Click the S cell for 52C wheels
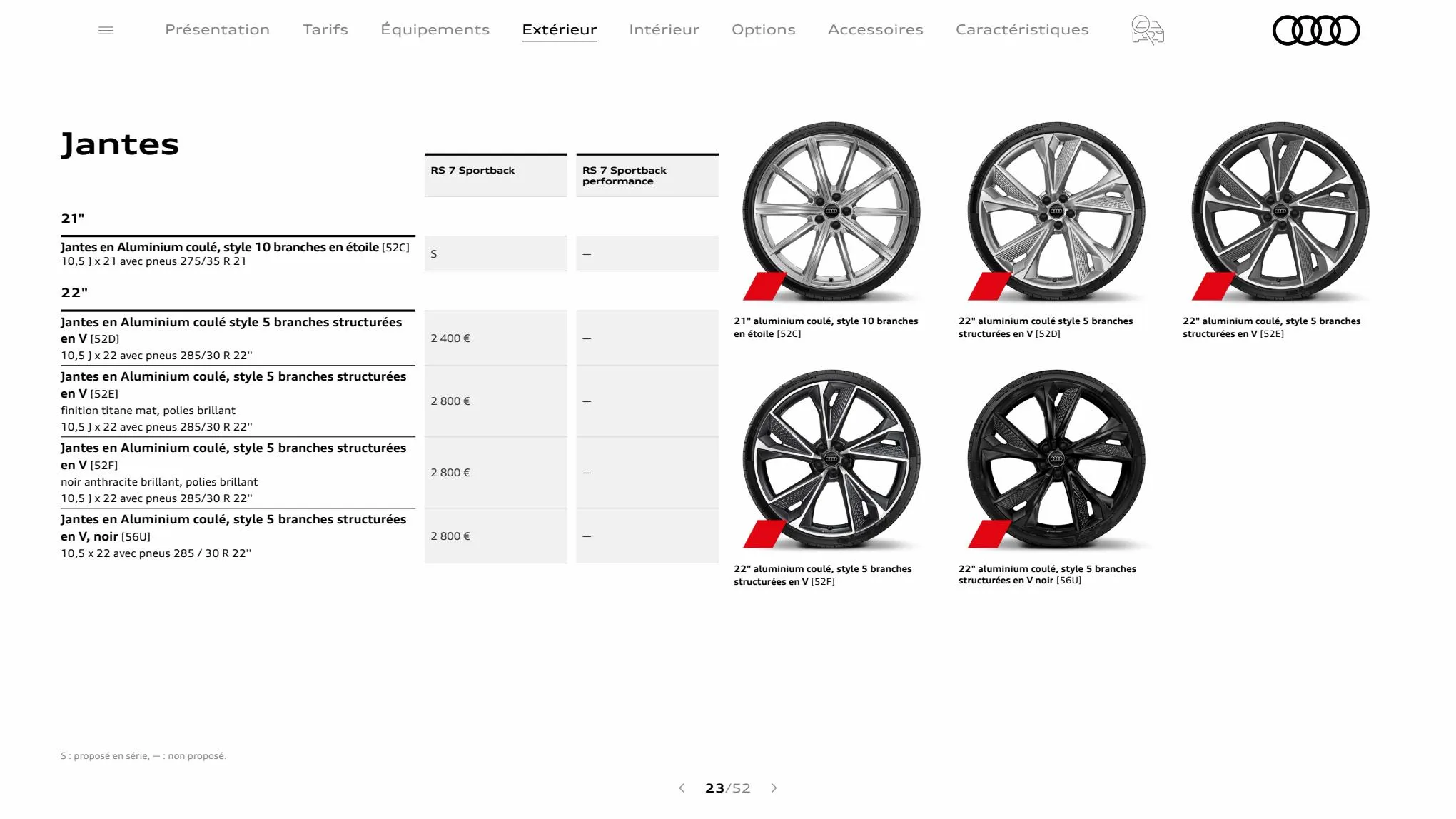The image size is (1456, 819). pos(495,253)
